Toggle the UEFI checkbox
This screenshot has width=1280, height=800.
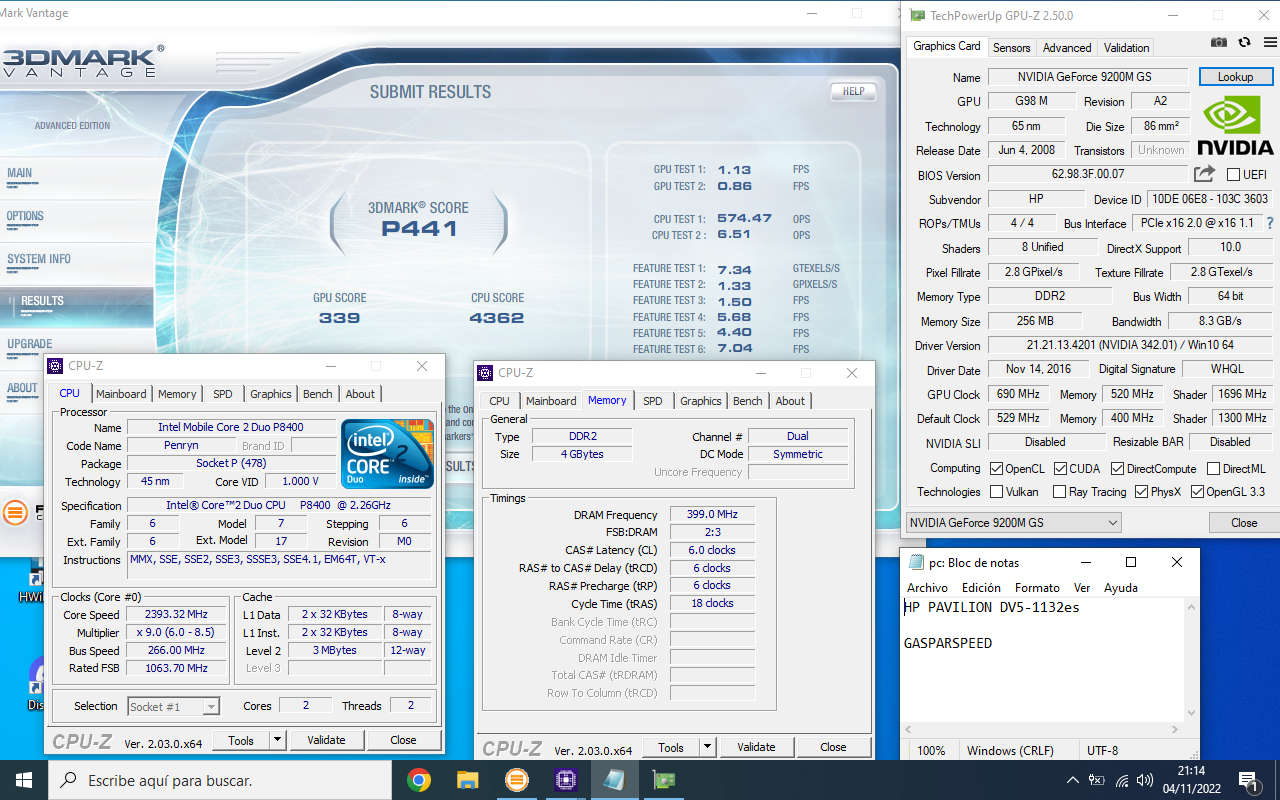click(1233, 174)
